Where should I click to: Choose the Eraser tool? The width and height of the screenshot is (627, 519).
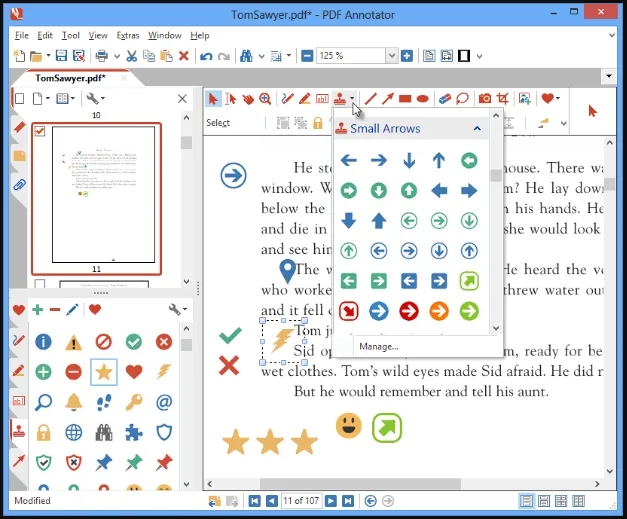[x=445, y=98]
